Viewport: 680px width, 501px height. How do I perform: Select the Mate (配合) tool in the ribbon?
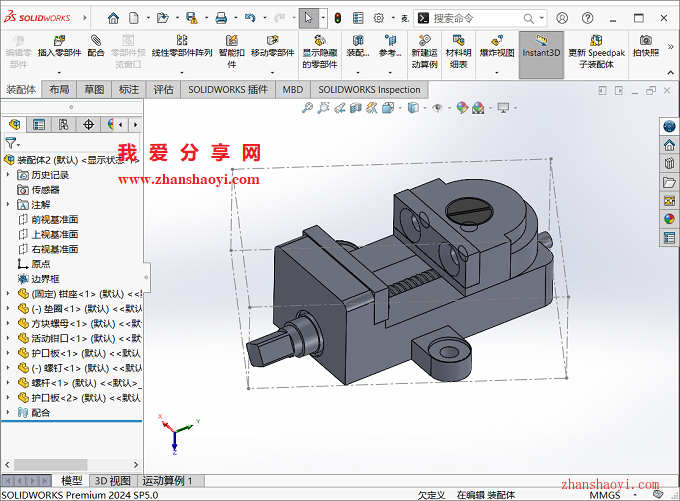(96, 46)
